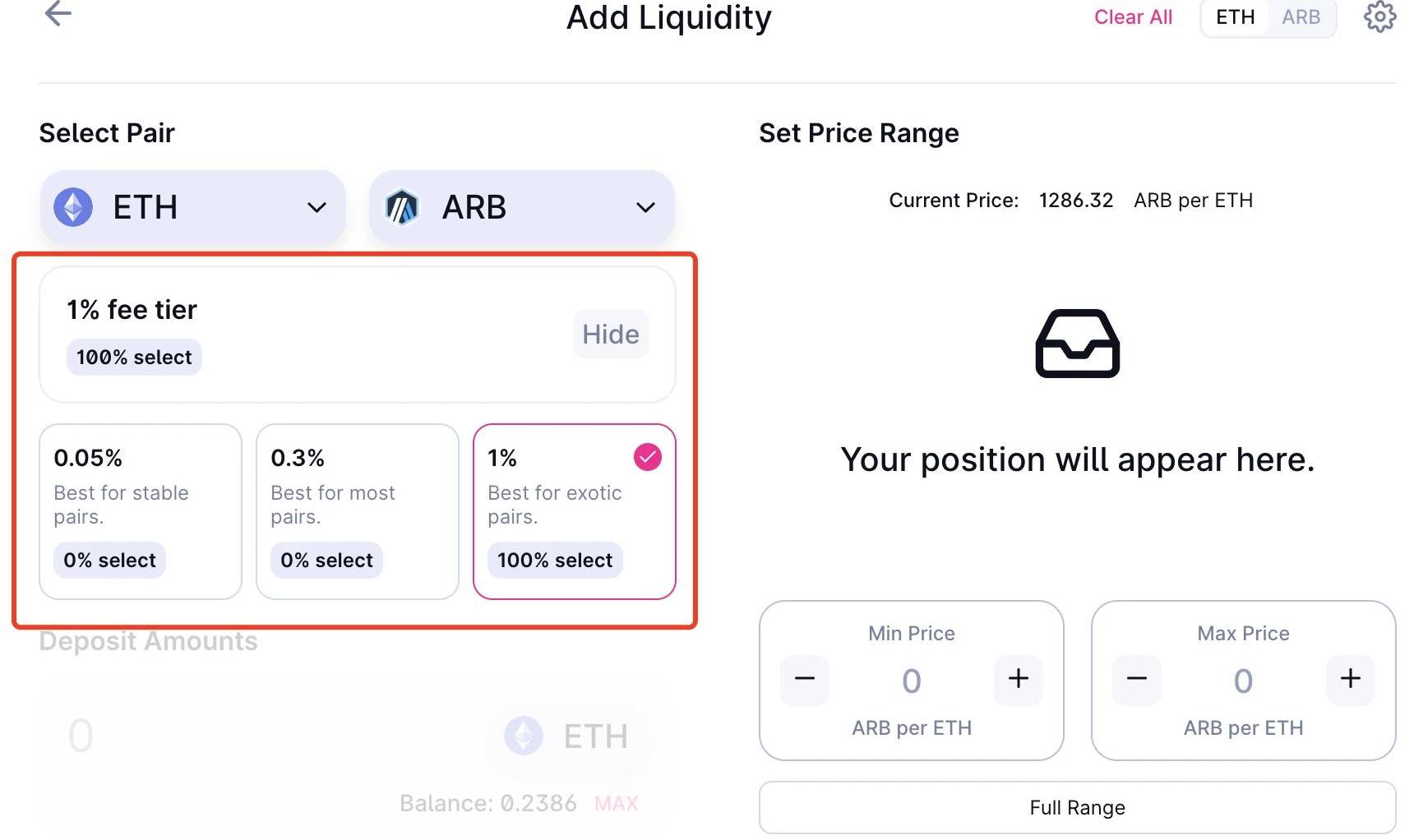
Task: Expand the ETH token dropdown
Action: tap(317, 207)
